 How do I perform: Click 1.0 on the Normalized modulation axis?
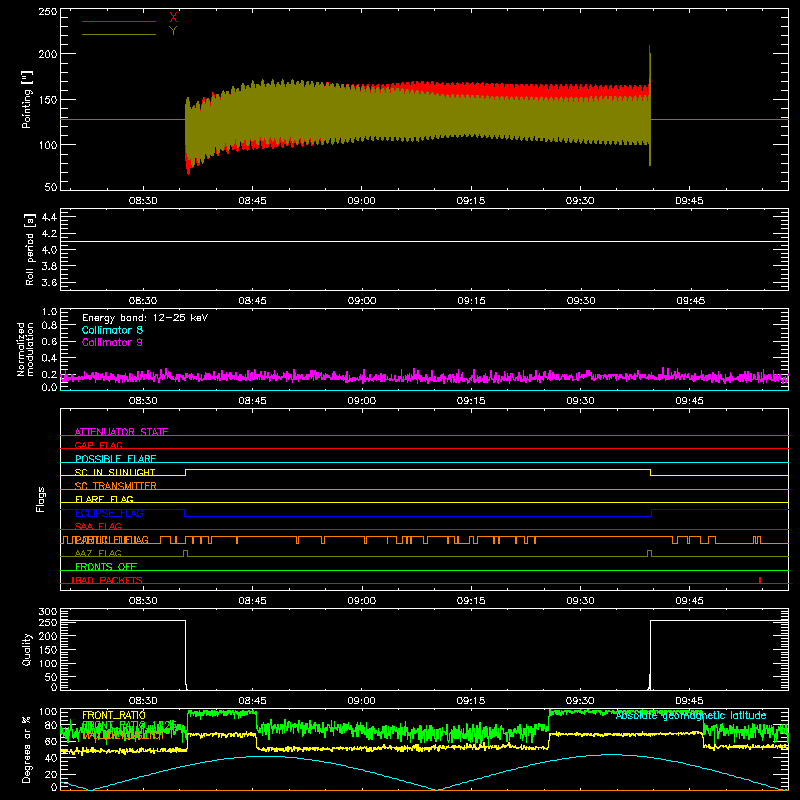[49, 312]
